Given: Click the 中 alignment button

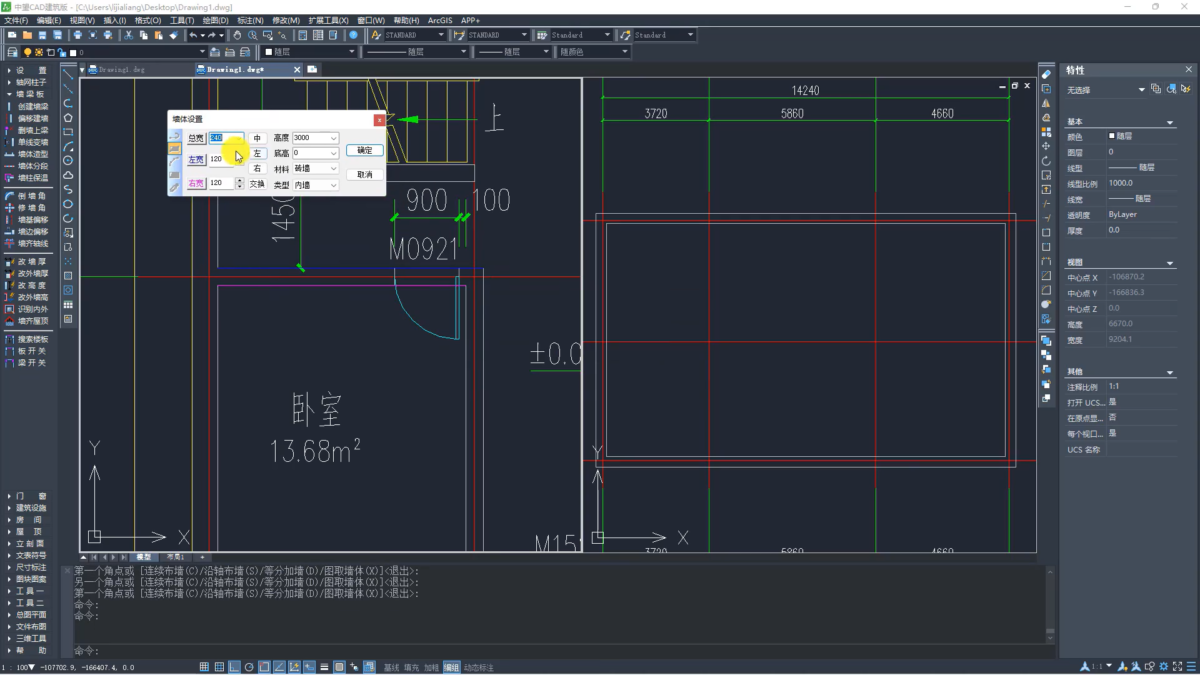Looking at the screenshot, I should (257, 138).
